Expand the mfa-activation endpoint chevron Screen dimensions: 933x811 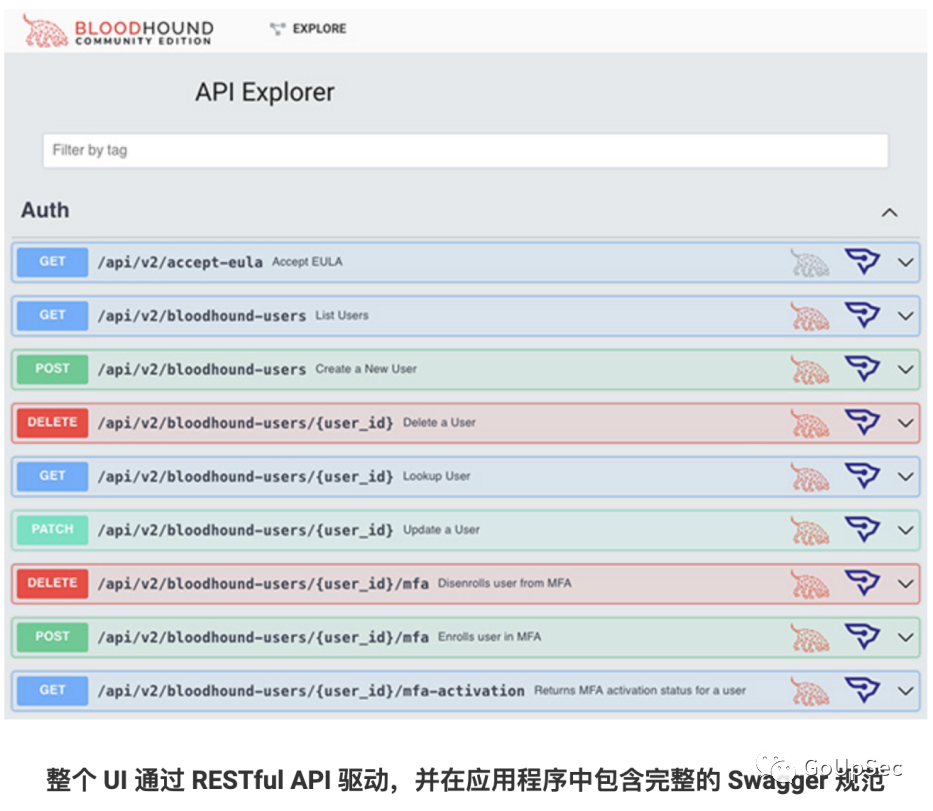click(x=906, y=691)
